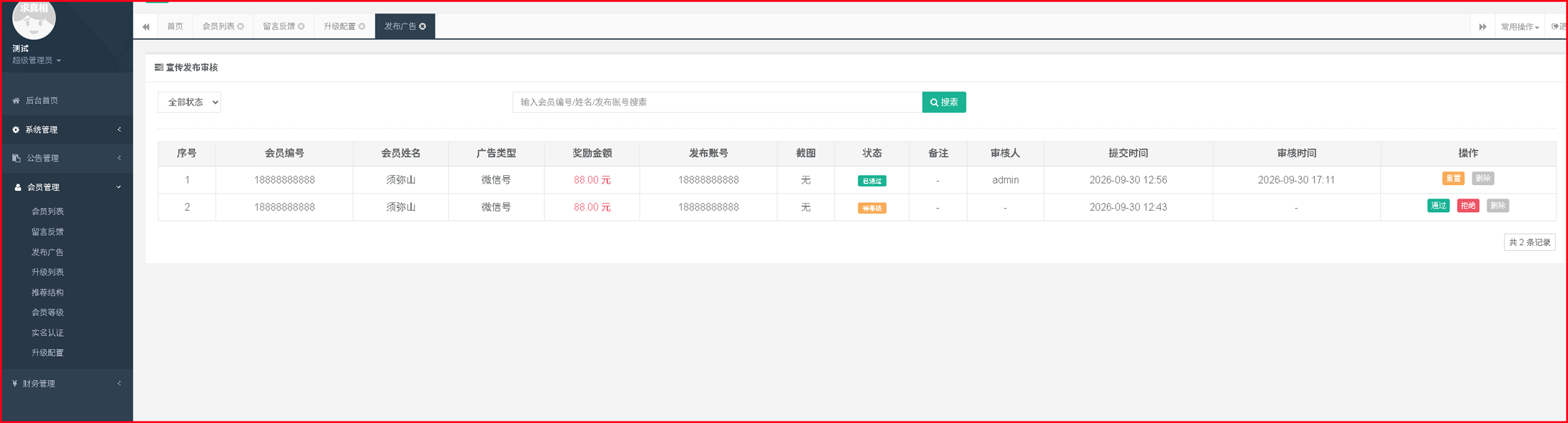This screenshot has width=1568, height=423.
Task: Click time 2026-09-30 12:43
Action: [1128, 207]
